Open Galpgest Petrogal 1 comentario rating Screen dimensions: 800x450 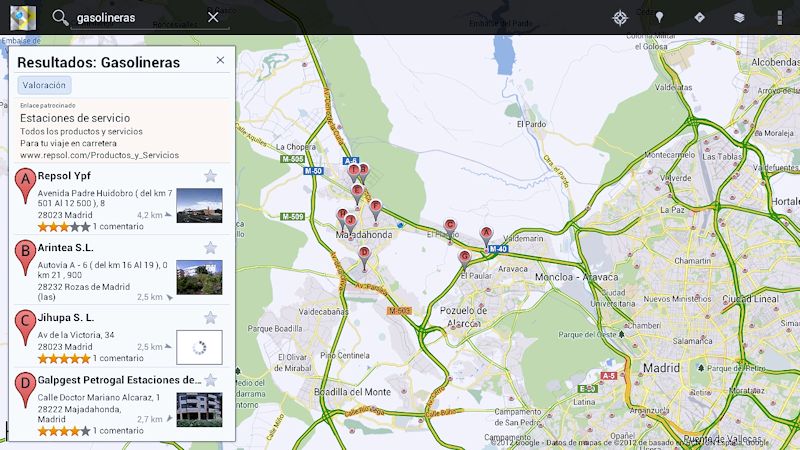click(91, 431)
